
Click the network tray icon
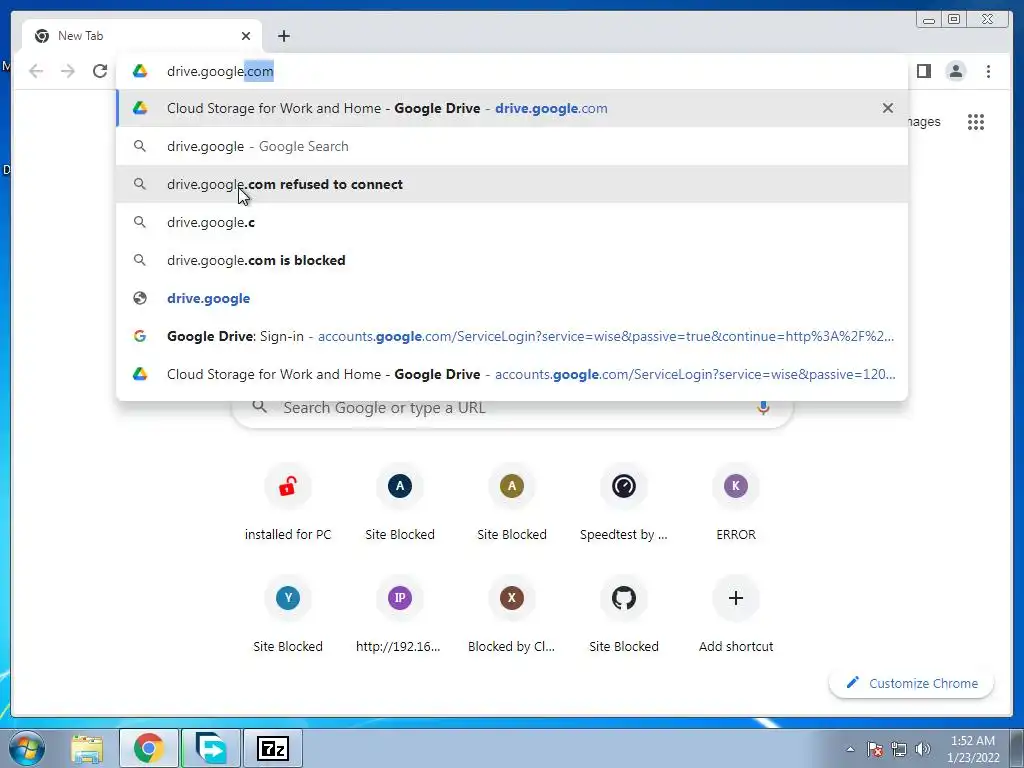click(899, 749)
